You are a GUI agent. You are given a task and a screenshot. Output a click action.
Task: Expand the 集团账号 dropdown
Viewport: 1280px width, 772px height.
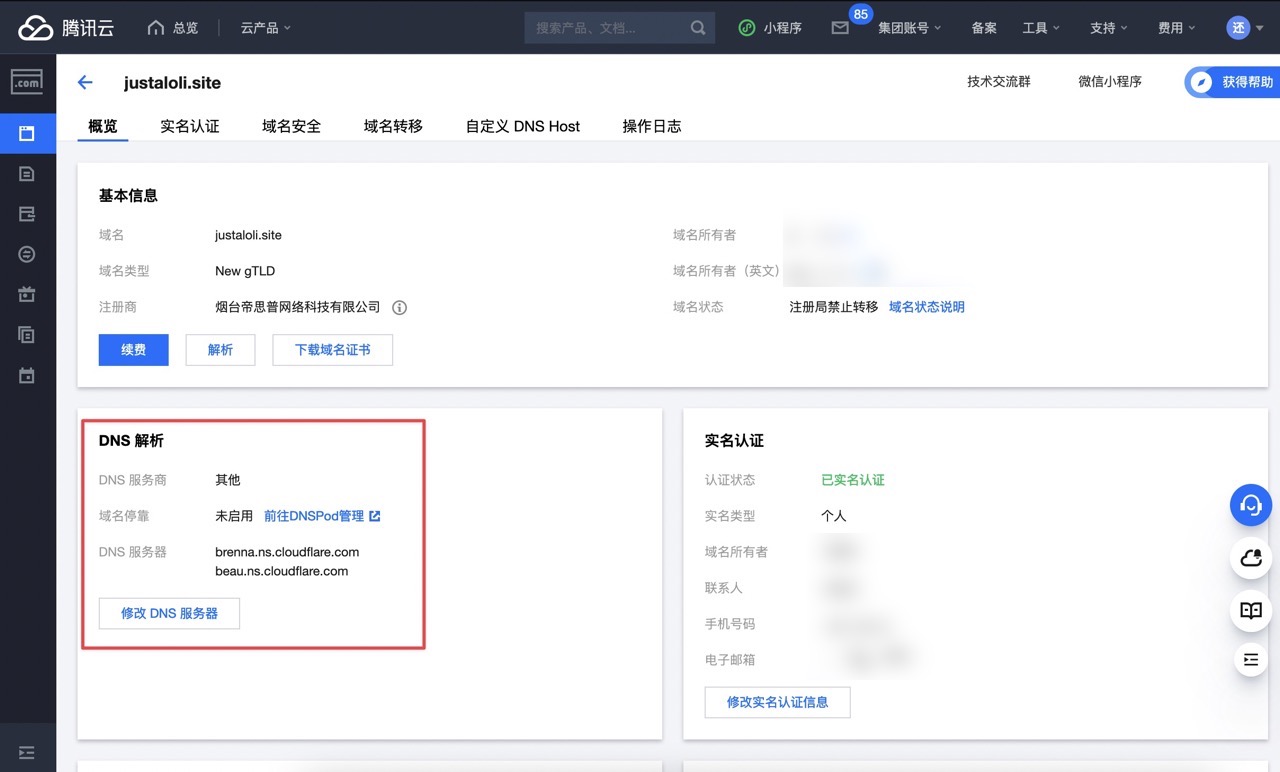(910, 28)
